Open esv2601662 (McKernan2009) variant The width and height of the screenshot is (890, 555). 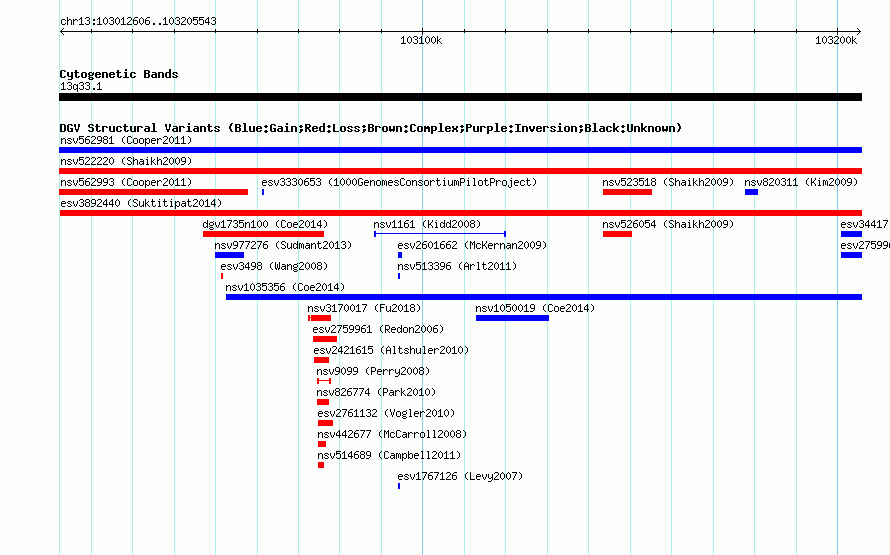pos(472,245)
